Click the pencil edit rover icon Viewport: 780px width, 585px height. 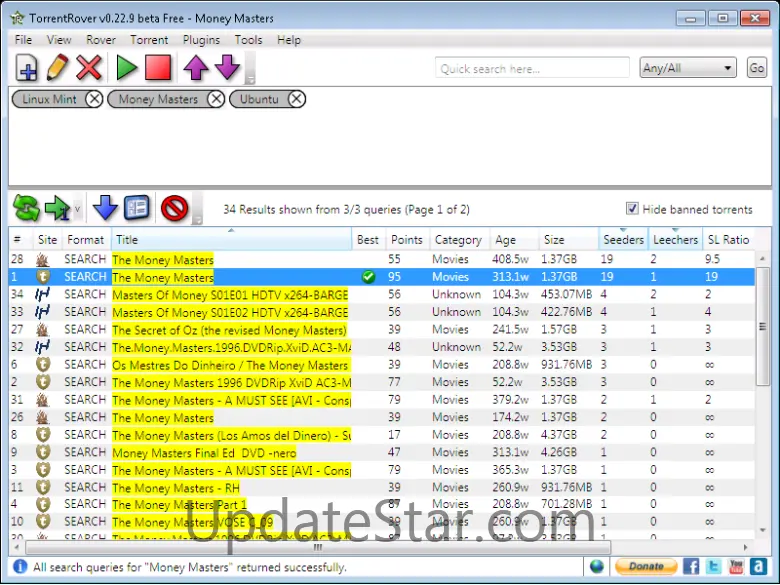(x=57, y=68)
